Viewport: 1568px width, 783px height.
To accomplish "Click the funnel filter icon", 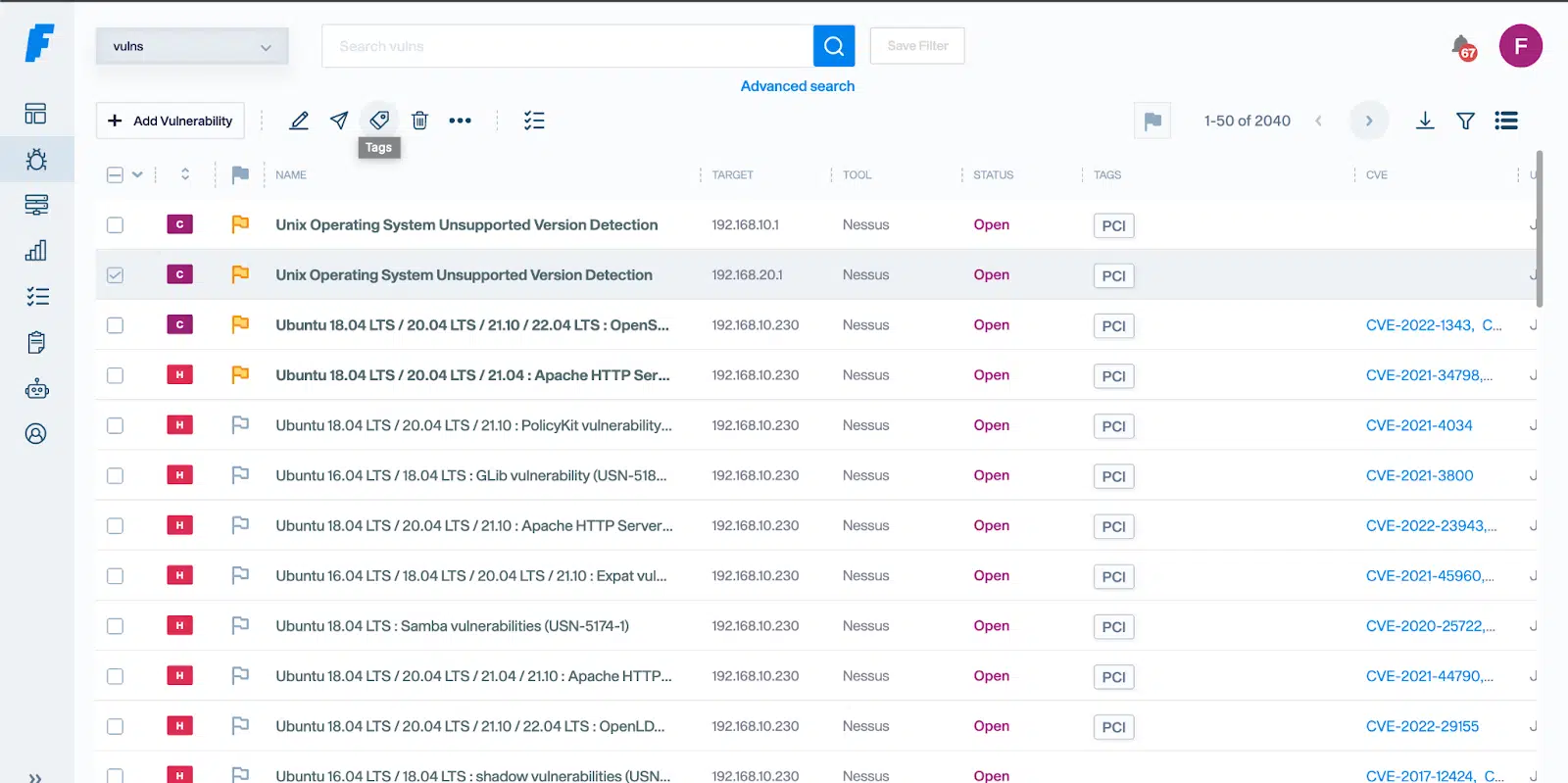I will coord(1465,121).
